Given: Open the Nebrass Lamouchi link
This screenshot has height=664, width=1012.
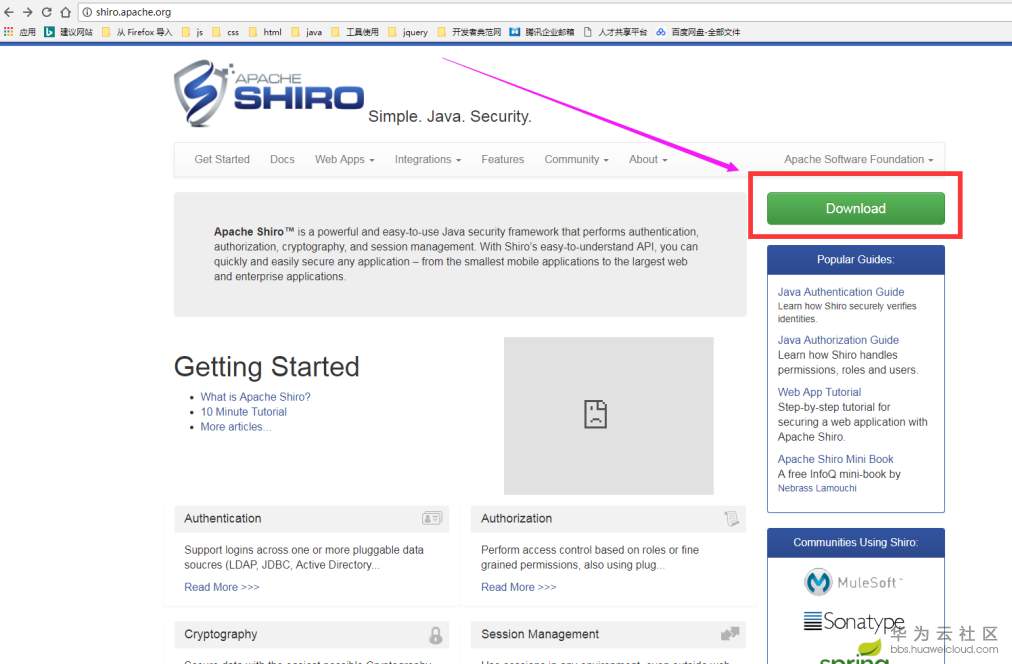Looking at the screenshot, I should [x=817, y=488].
